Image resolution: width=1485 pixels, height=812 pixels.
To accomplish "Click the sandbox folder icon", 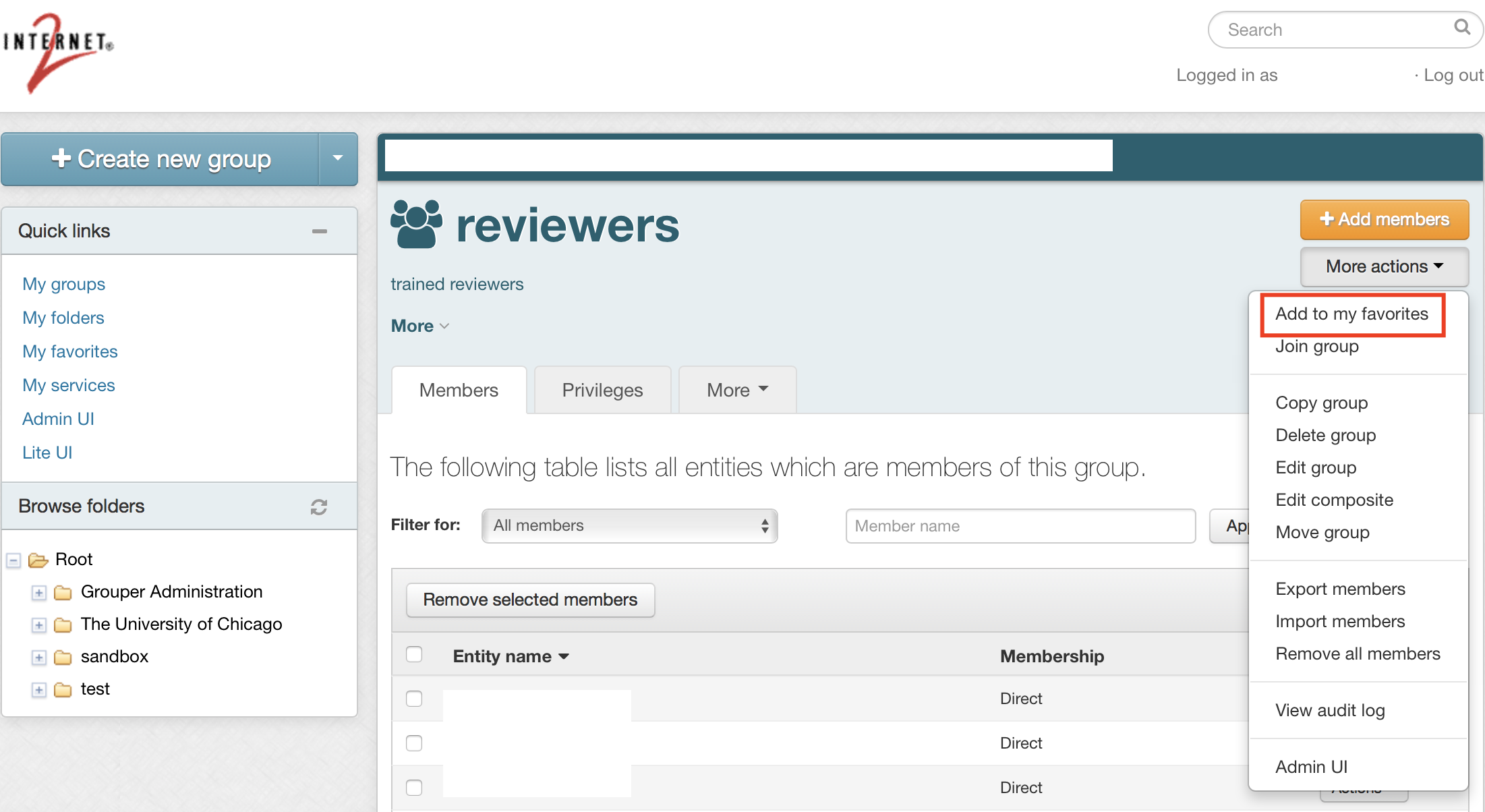I will click(63, 656).
